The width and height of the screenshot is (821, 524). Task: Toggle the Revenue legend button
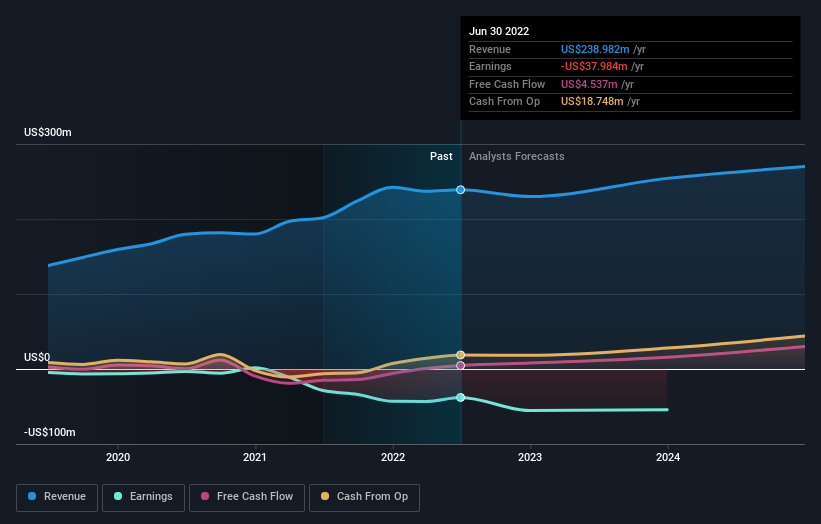57,497
